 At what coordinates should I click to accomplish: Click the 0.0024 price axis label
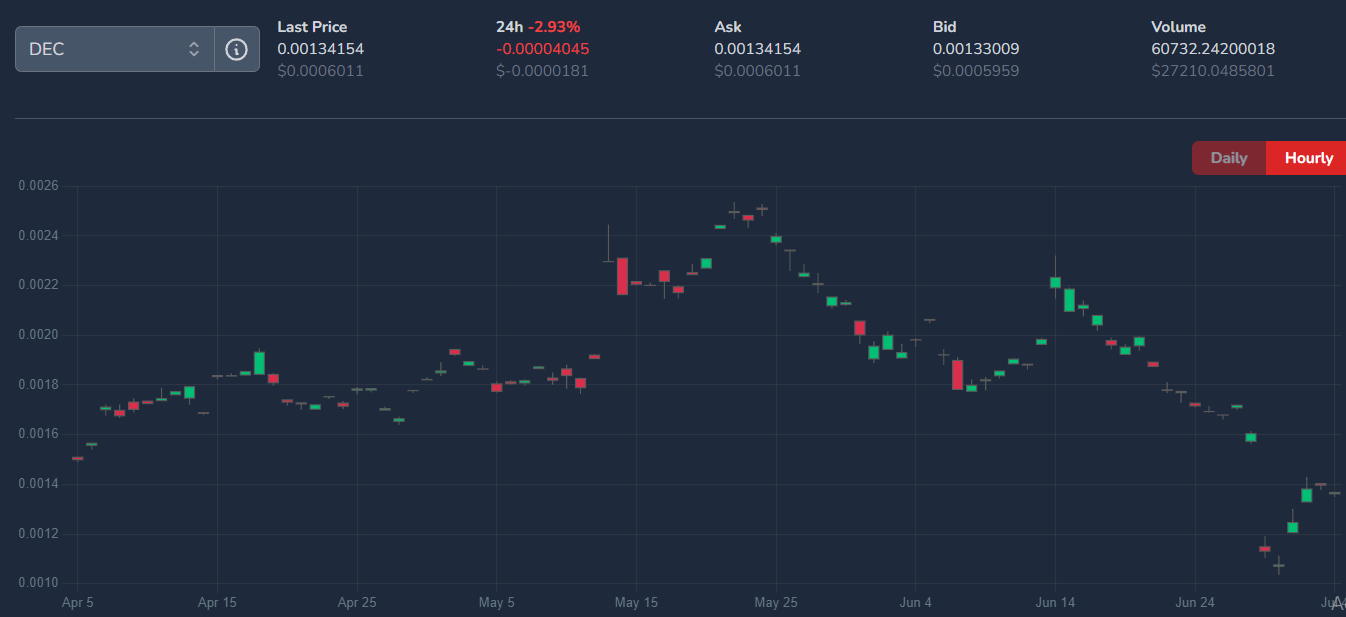click(39, 236)
